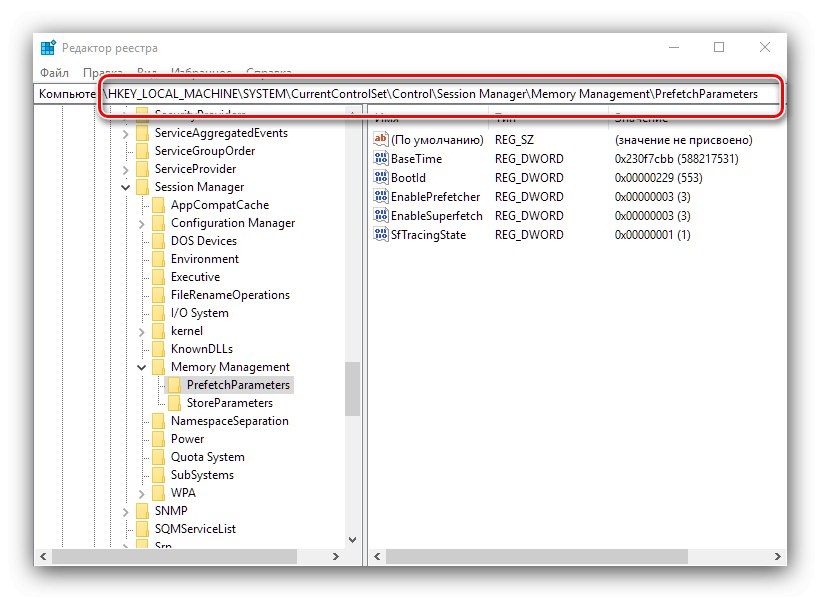Click the tree pane scroll down arrow
Viewport: 820px width, 599px height.
click(x=352, y=539)
